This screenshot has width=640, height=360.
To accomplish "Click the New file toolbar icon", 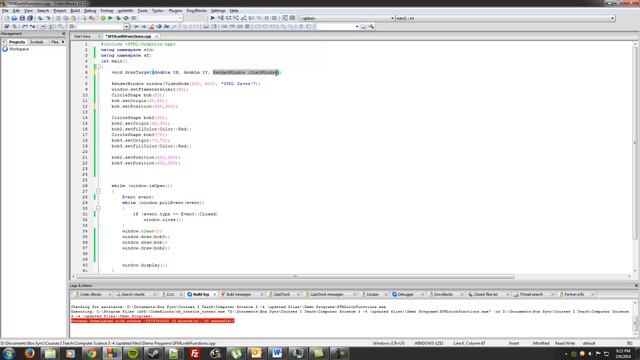I will click(x=7, y=18).
